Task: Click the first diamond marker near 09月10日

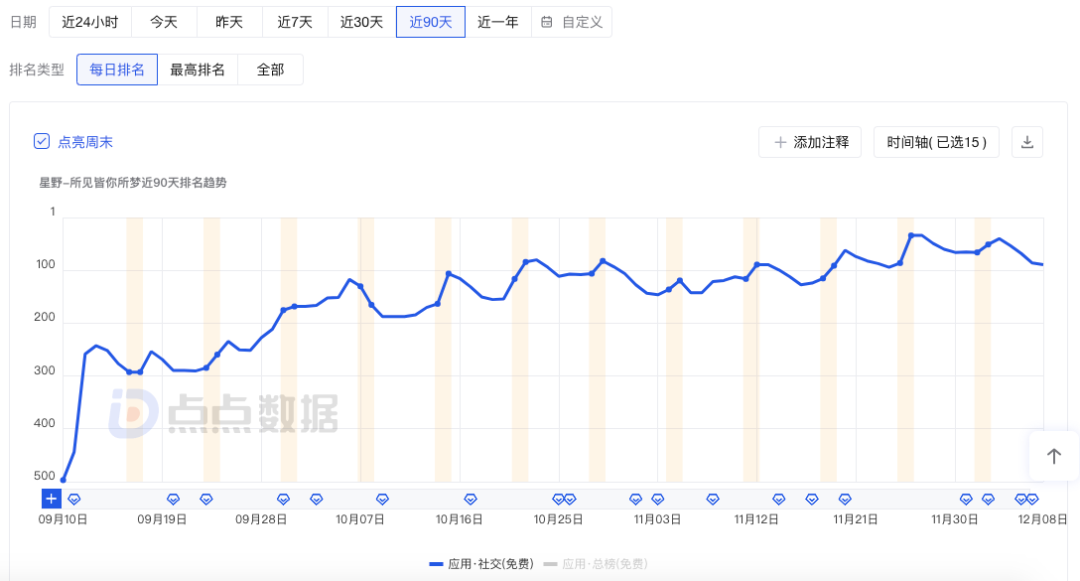Action: point(74,498)
